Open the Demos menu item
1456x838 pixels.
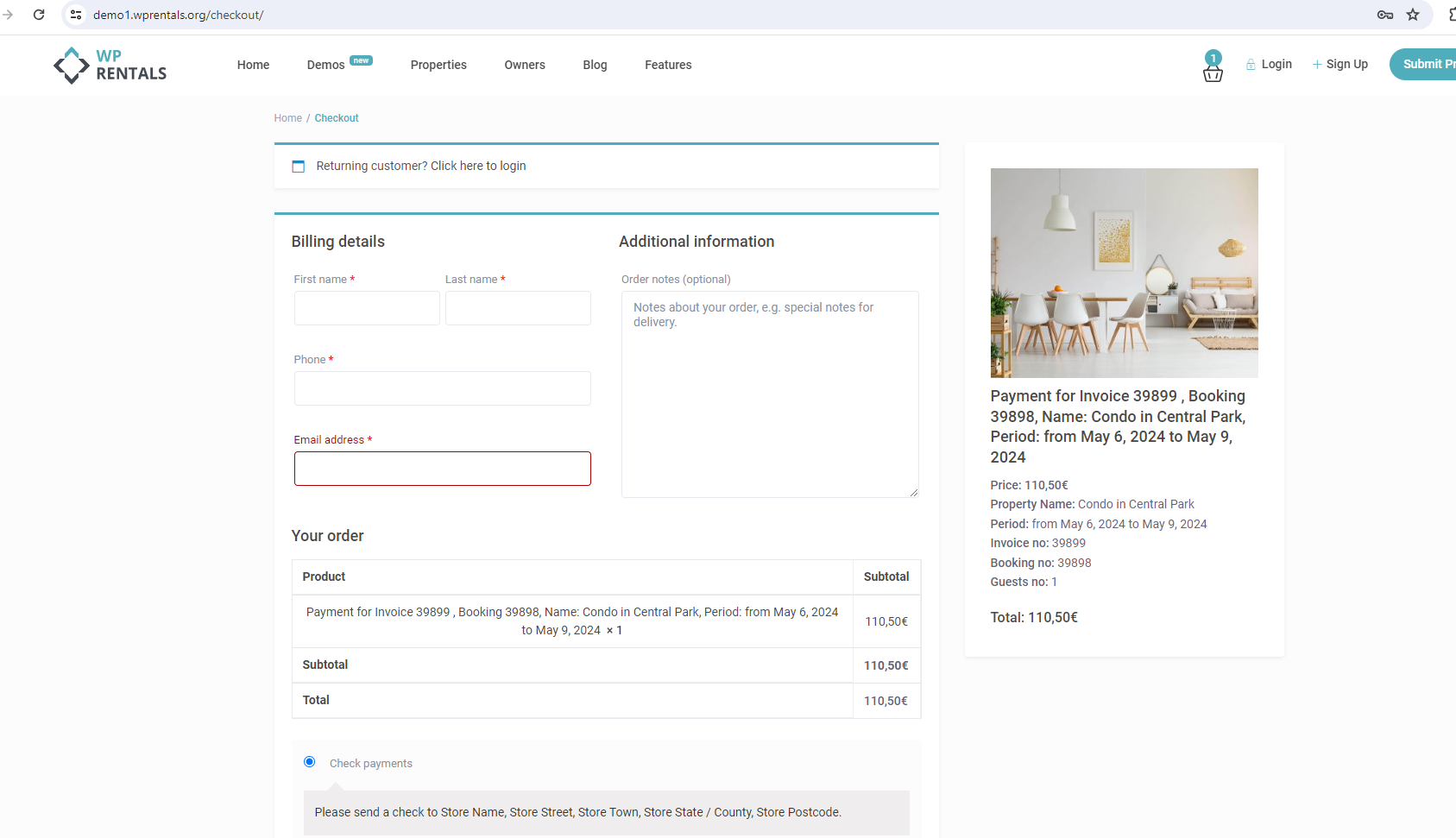click(x=325, y=65)
